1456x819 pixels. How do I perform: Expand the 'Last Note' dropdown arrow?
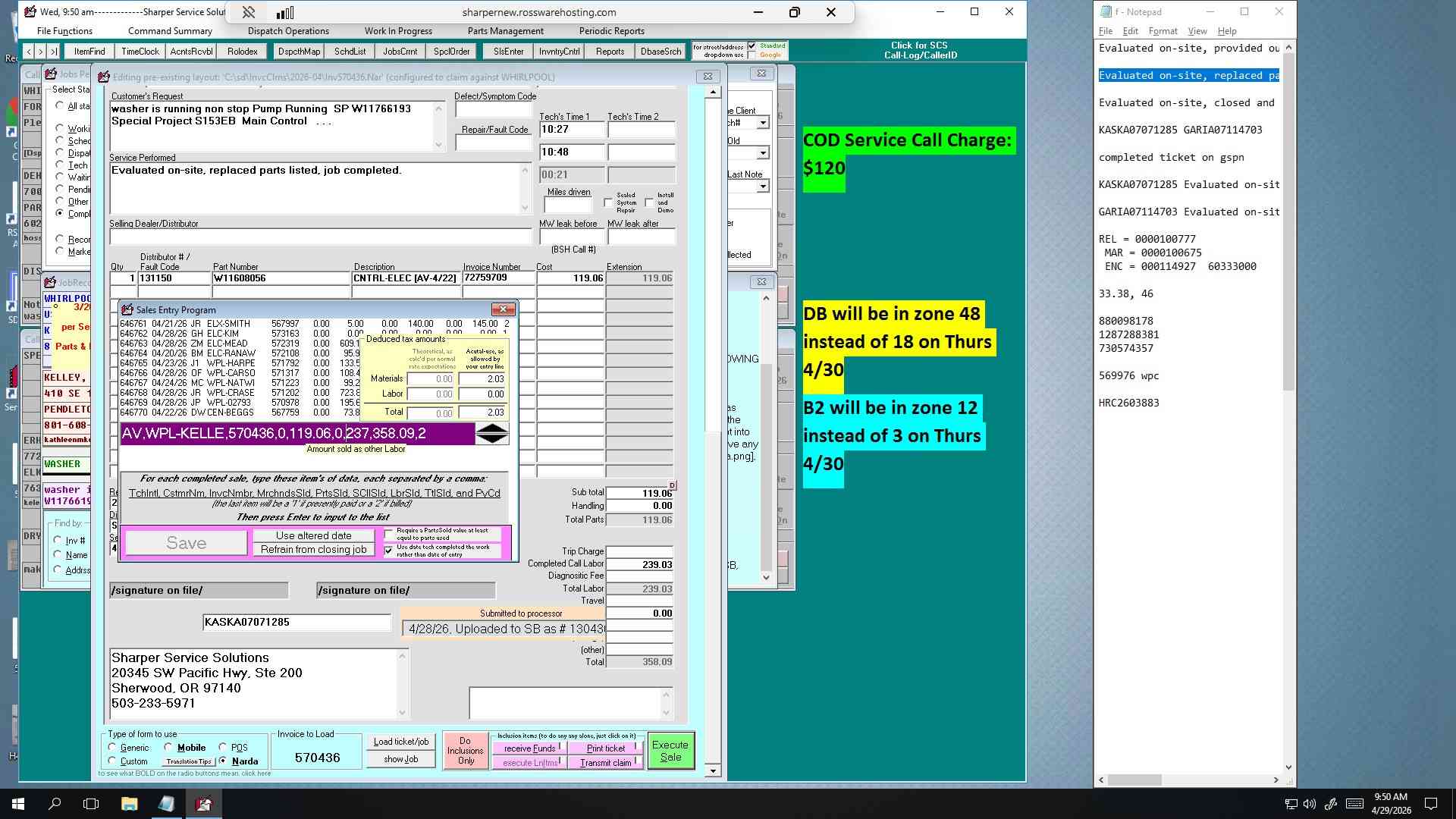pos(763,187)
